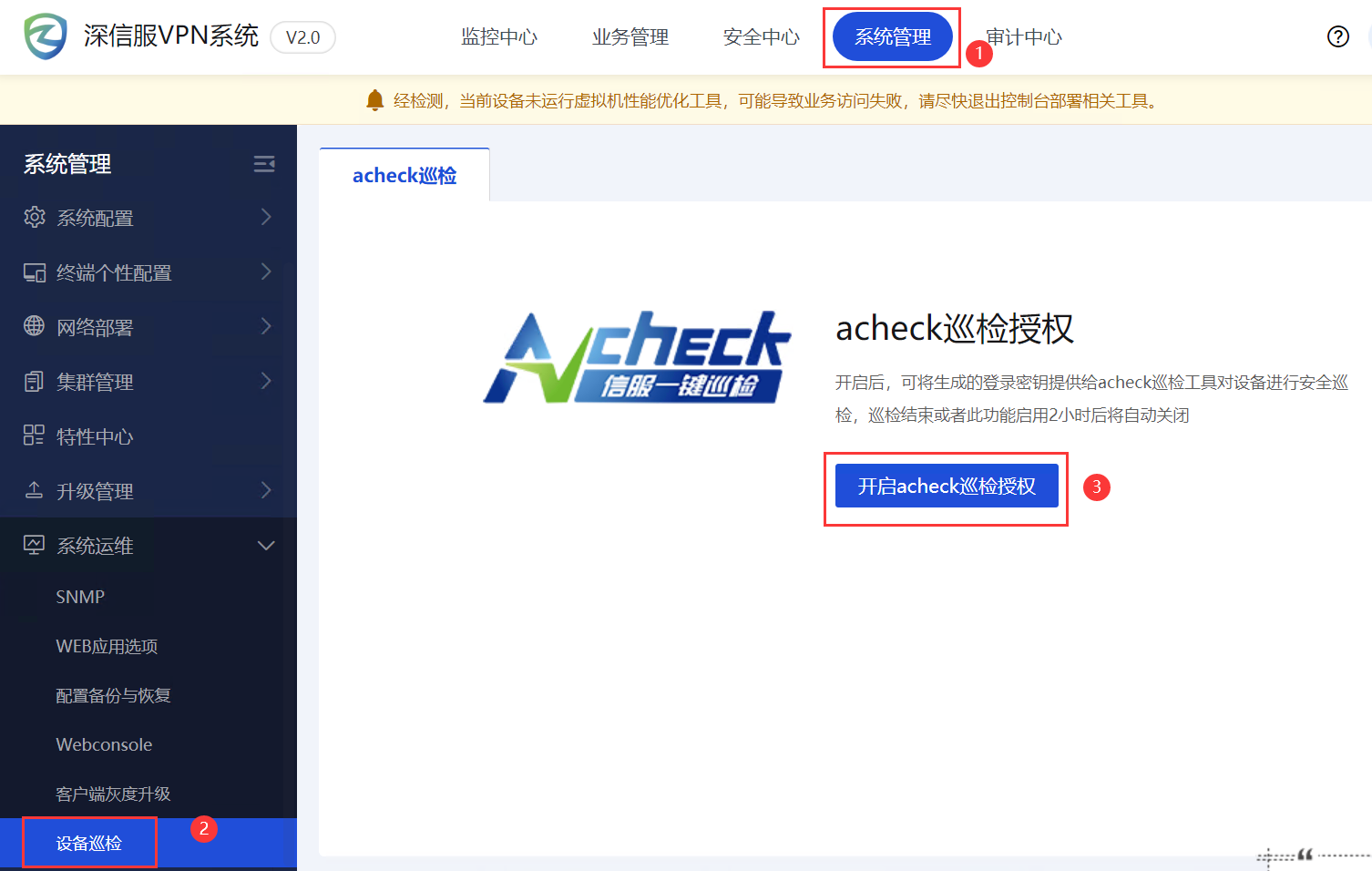Click the yellow warning banner message text
The width and height of the screenshot is (1372, 871).
click(x=774, y=100)
